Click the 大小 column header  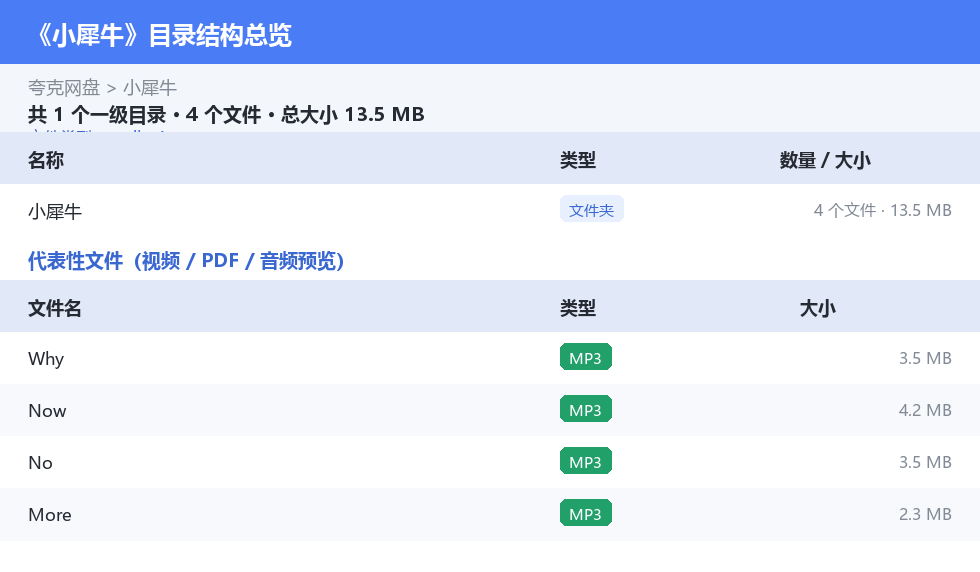pyautogui.click(x=818, y=308)
